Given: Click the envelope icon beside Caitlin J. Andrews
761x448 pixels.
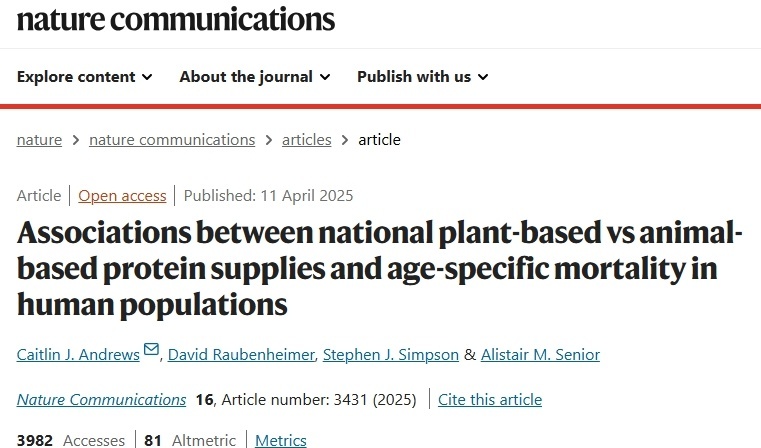Looking at the screenshot, I should (x=151, y=349).
